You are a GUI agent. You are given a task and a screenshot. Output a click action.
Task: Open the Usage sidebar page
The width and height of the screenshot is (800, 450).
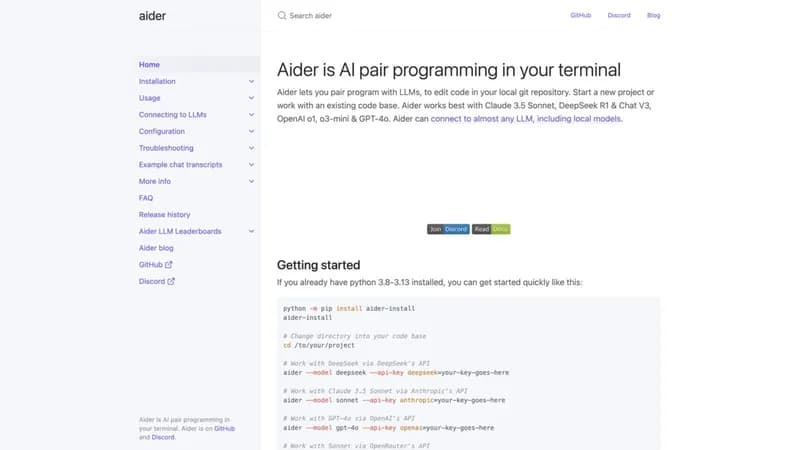149,98
